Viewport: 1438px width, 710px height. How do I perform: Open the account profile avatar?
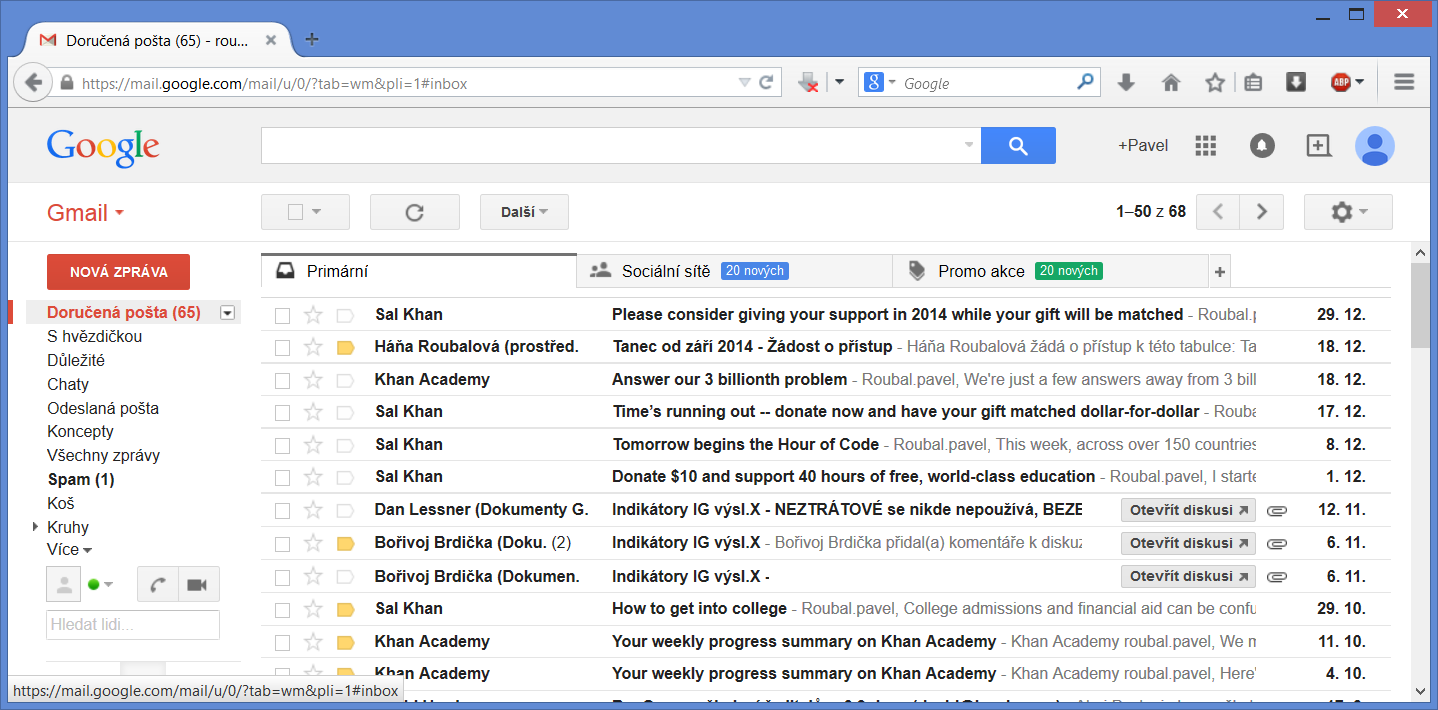click(x=1375, y=146)
